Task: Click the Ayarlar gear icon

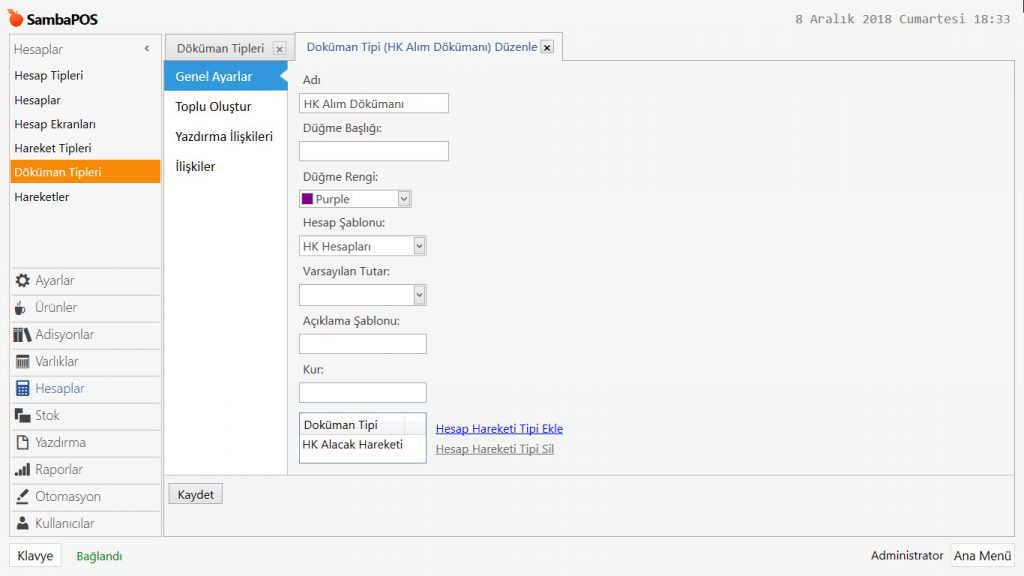Action: (22, 281)
